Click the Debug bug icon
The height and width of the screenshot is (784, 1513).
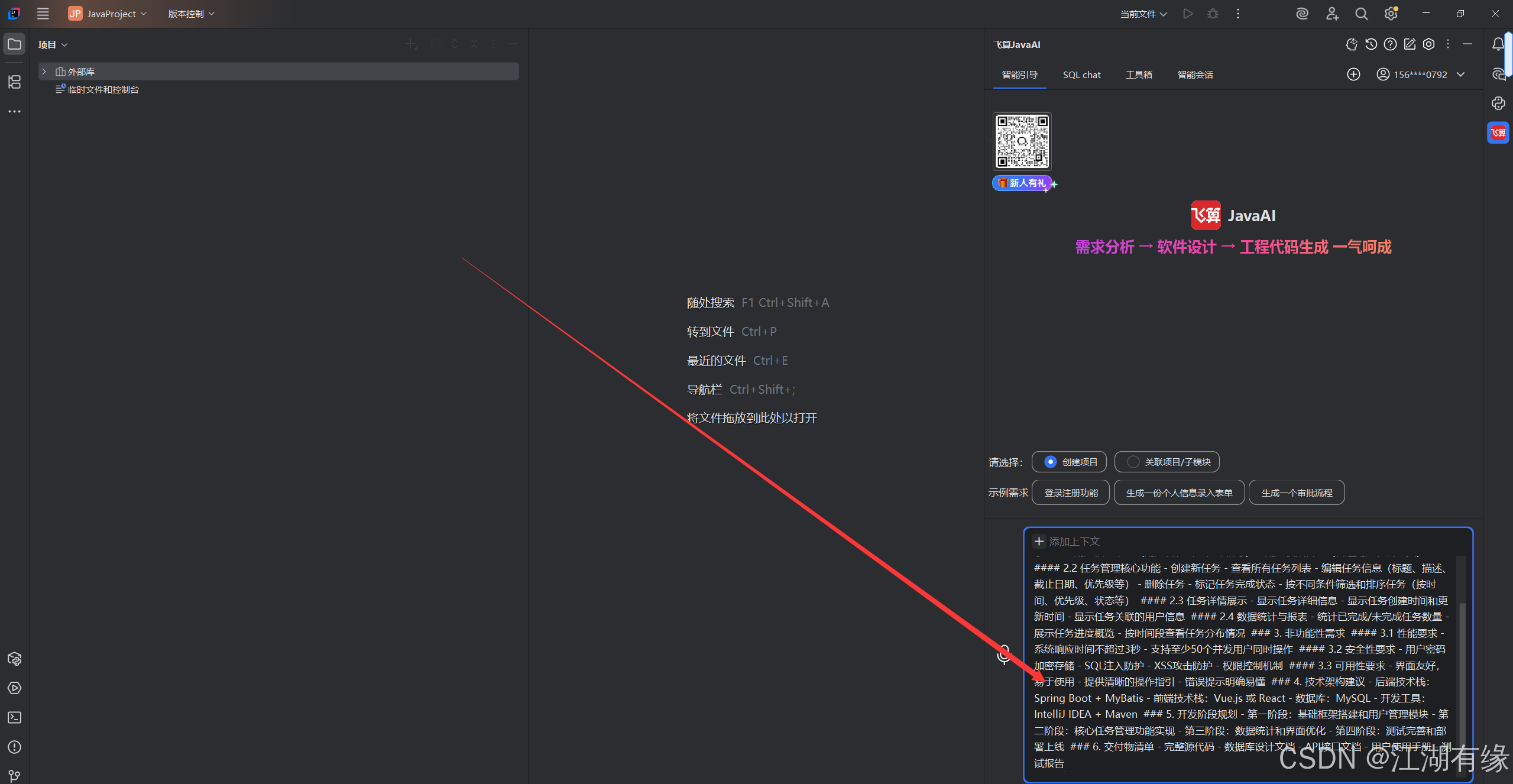tap(1213, 14)
